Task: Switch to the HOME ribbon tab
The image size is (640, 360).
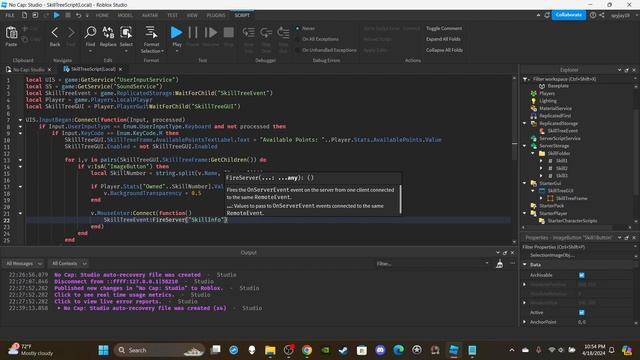Action: tap(102, 15)
